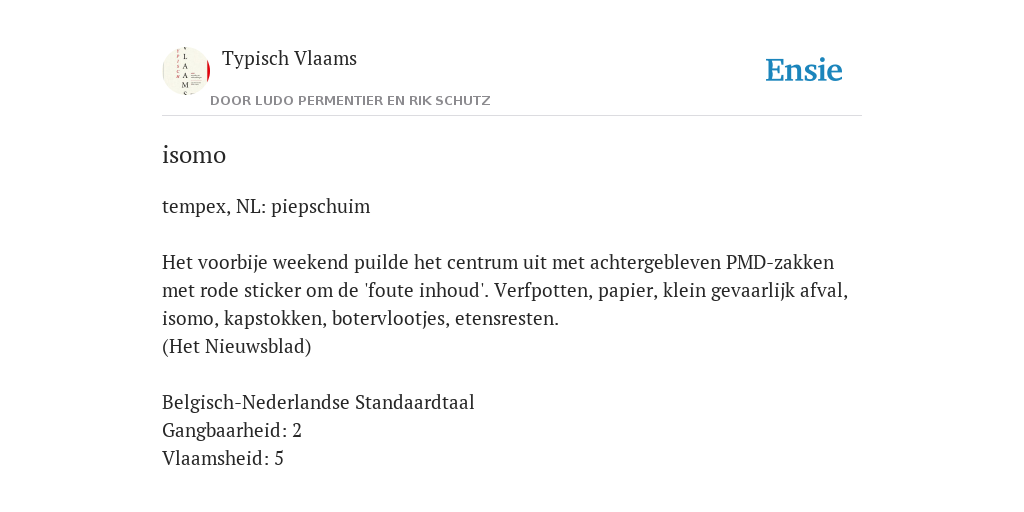Click the Typisch Vlaams title text

click(289, 59)
